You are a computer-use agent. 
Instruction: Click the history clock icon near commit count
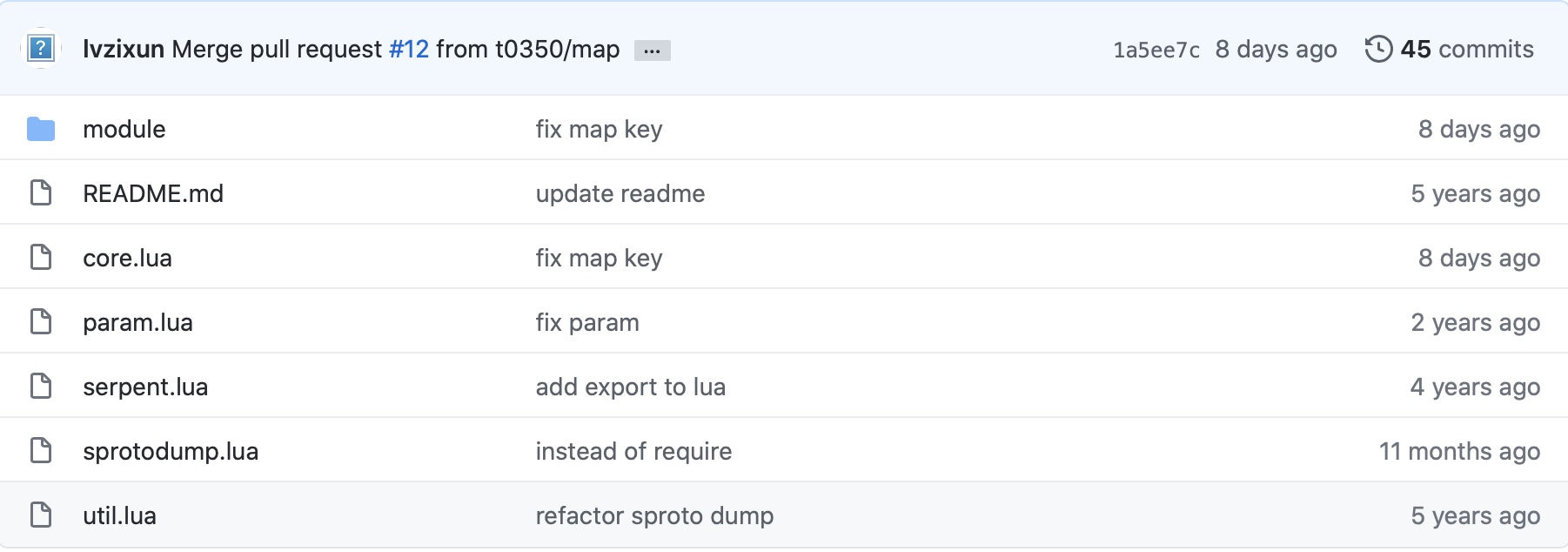(x=1380, y=50)
